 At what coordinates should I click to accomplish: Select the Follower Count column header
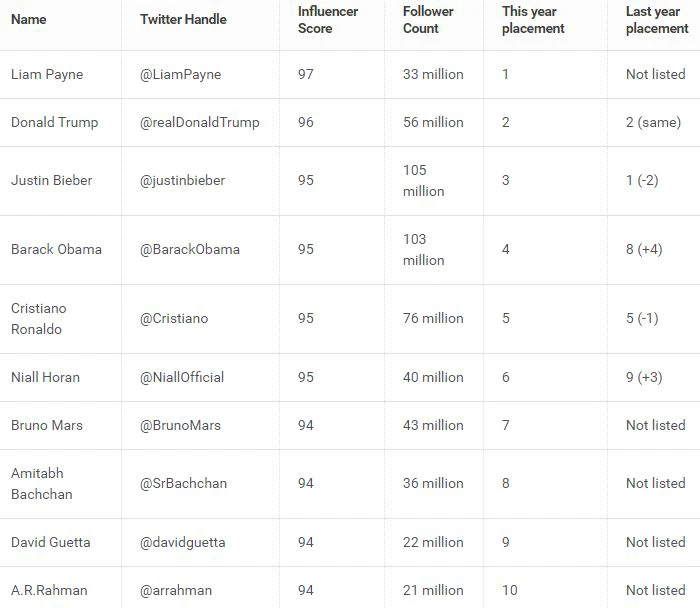[x=428, y=20]
